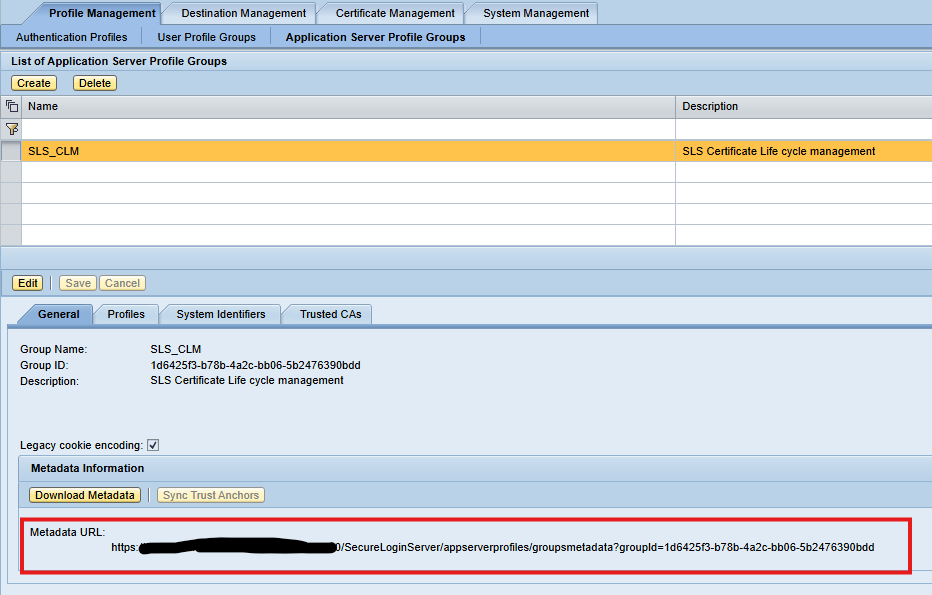Go to the System Management tab
The height and width of the screenshot is (595, 932).
(x=536, y=13)
